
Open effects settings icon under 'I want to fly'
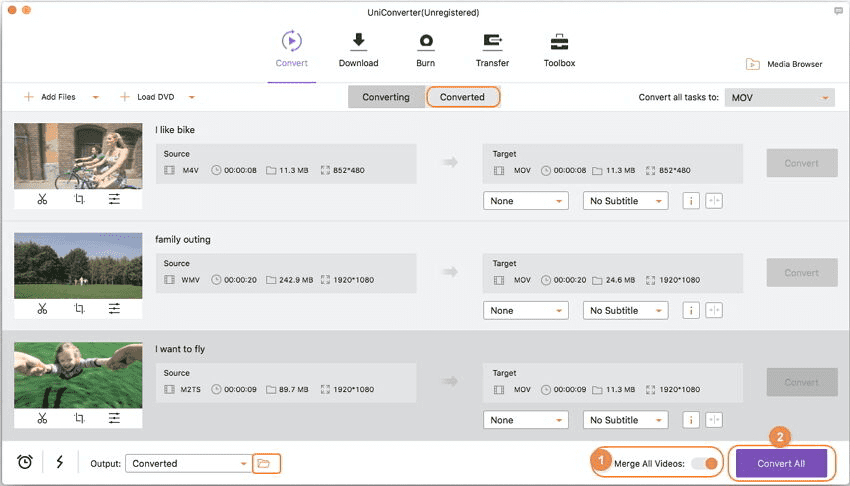(x=115, y=418)
